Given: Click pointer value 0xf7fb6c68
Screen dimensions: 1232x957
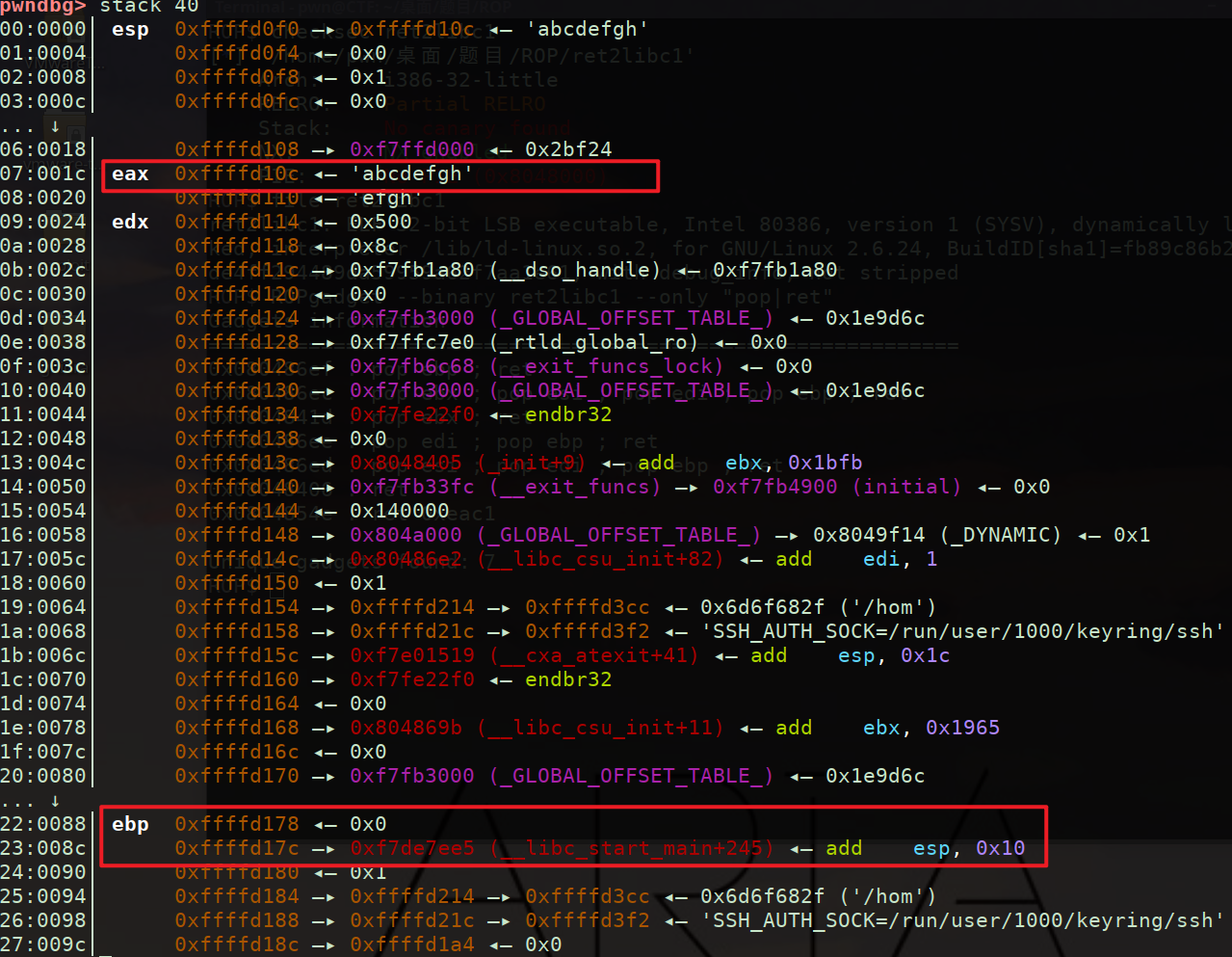Looking at the screenshot, I should click(x=412, y=367).
